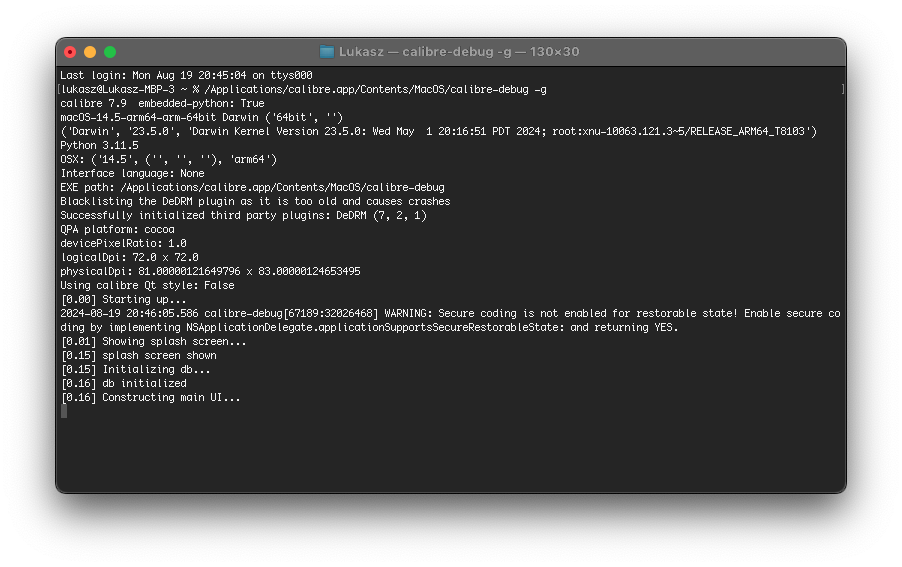This screenshot has width=902, height=567.
Task: Click the '[0.16] db initialized' line
Action: [123, 383]
